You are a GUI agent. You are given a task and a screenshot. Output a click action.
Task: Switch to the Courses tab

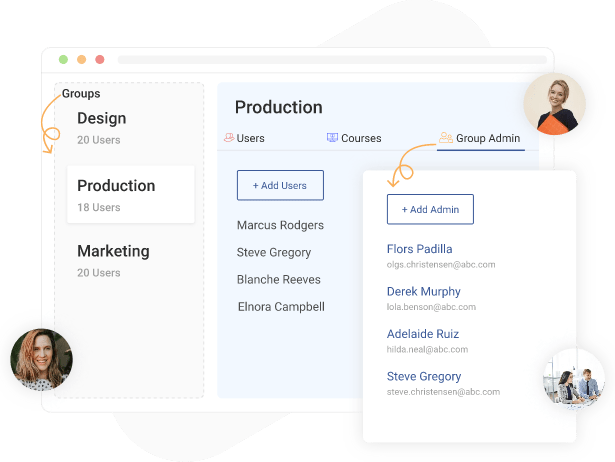pyautogui.click(x=361, y=138)
